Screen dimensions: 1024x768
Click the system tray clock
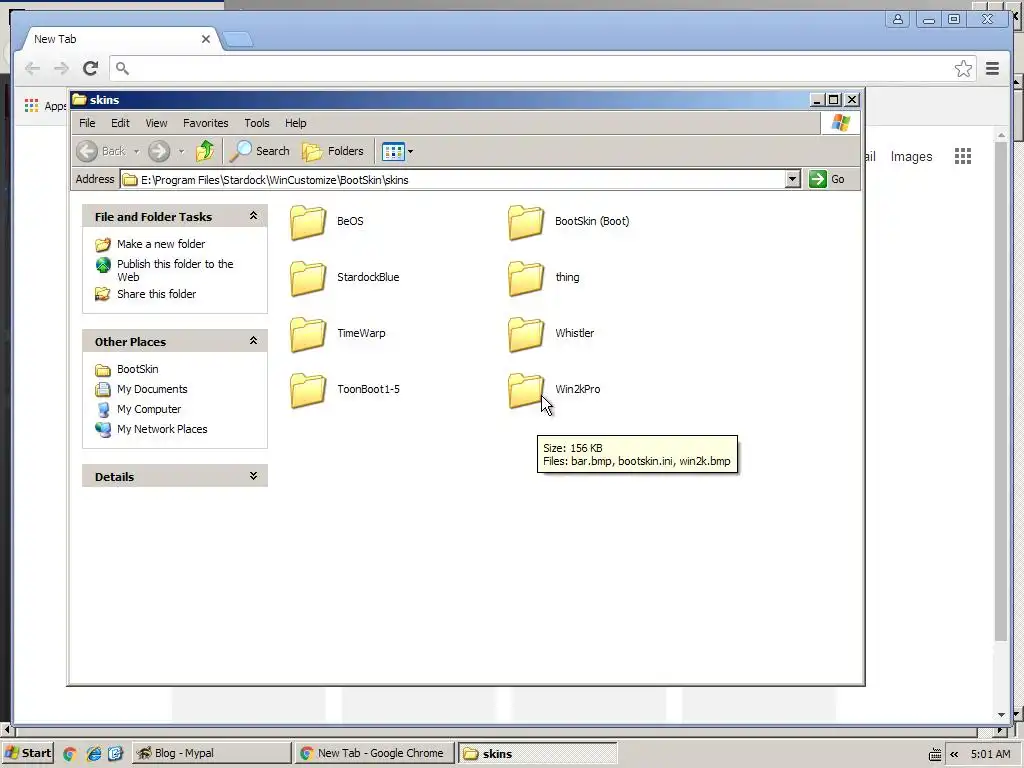[990, 754]
